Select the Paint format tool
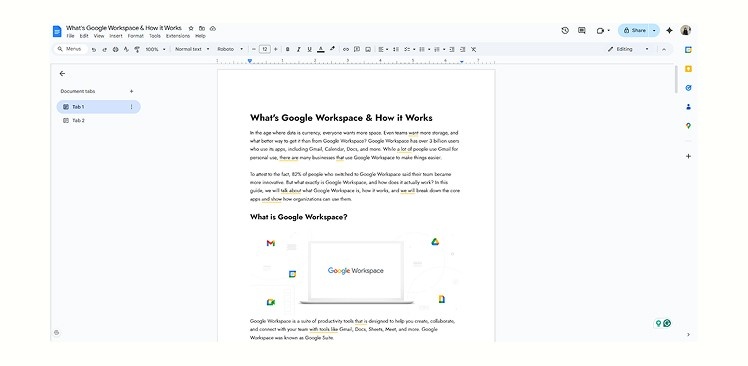This screenshot has height=366, width=748. (137, 49)
